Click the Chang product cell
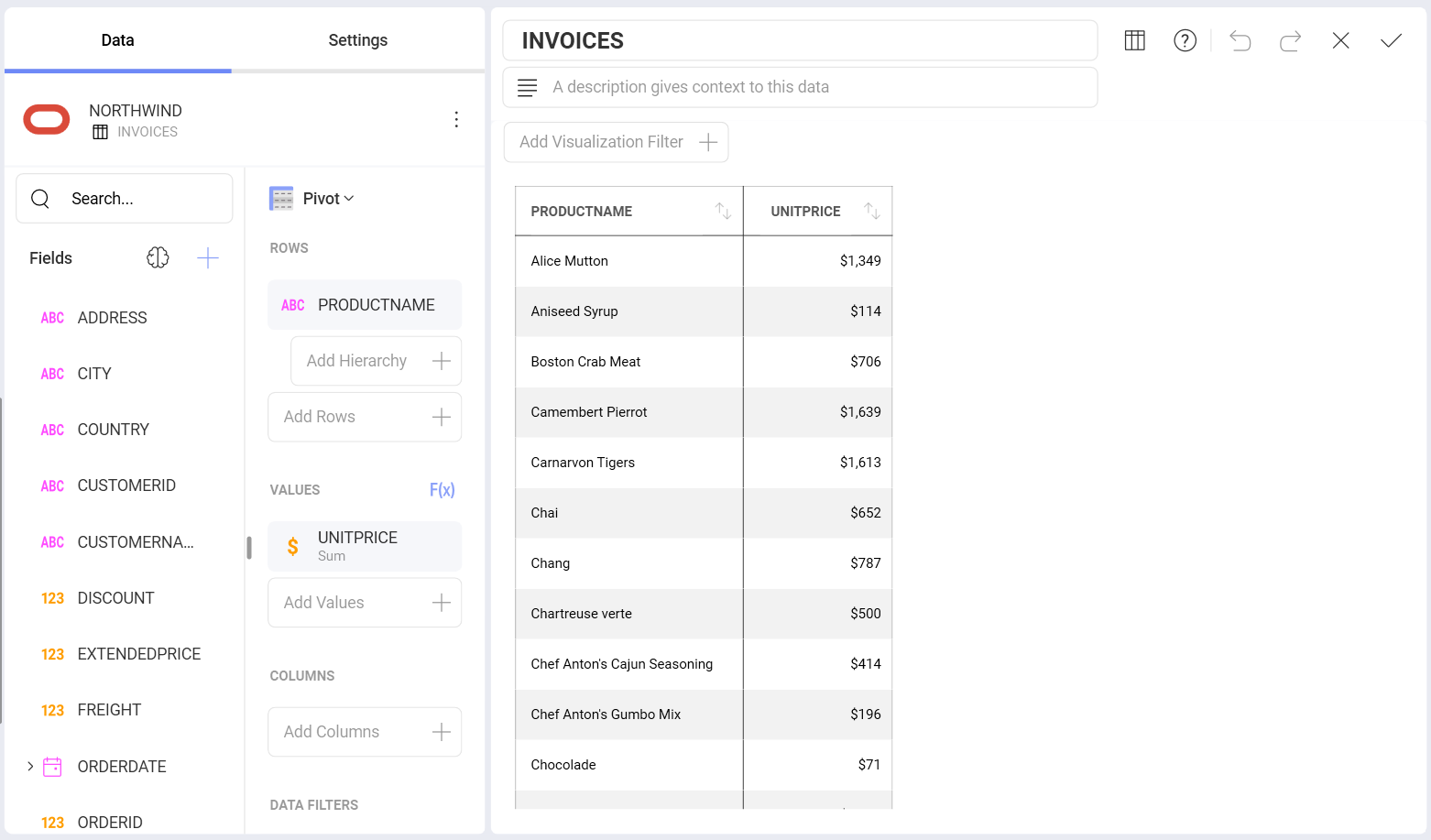This screenshot has width=1431, height=840. 629,563
